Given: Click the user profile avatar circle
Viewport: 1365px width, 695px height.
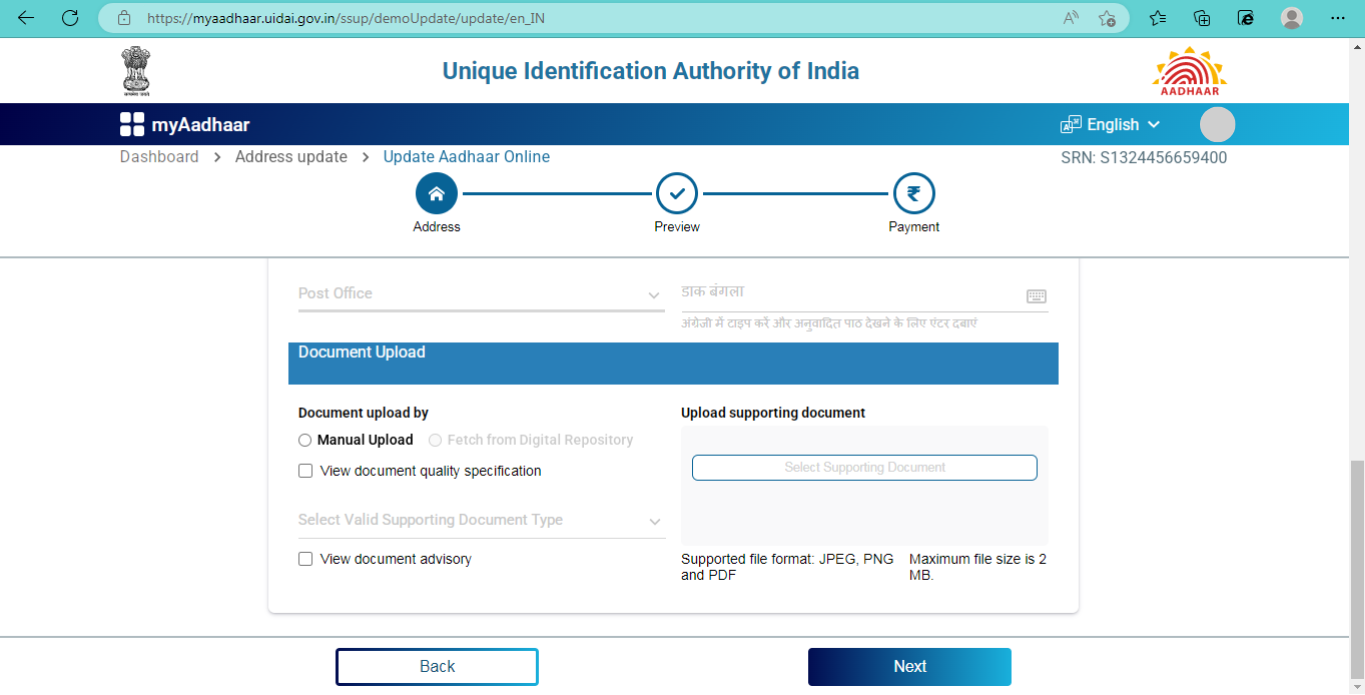Looking at the screenshot, I should tap(1217, 125).
